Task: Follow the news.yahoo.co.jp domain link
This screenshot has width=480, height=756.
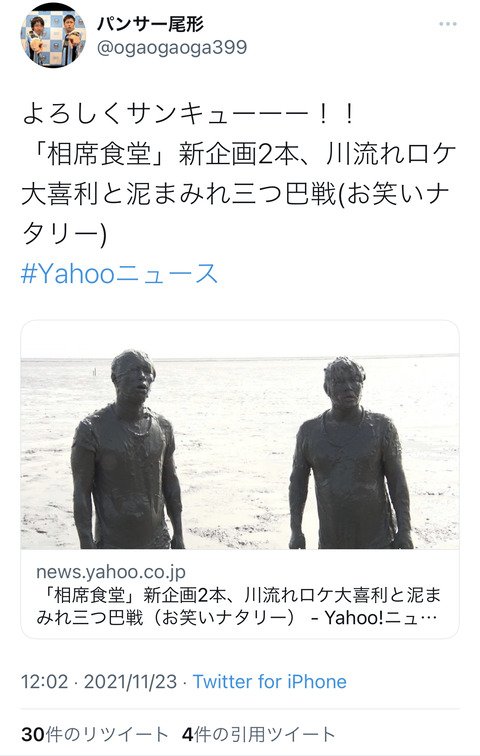Action: coord(111,572)
